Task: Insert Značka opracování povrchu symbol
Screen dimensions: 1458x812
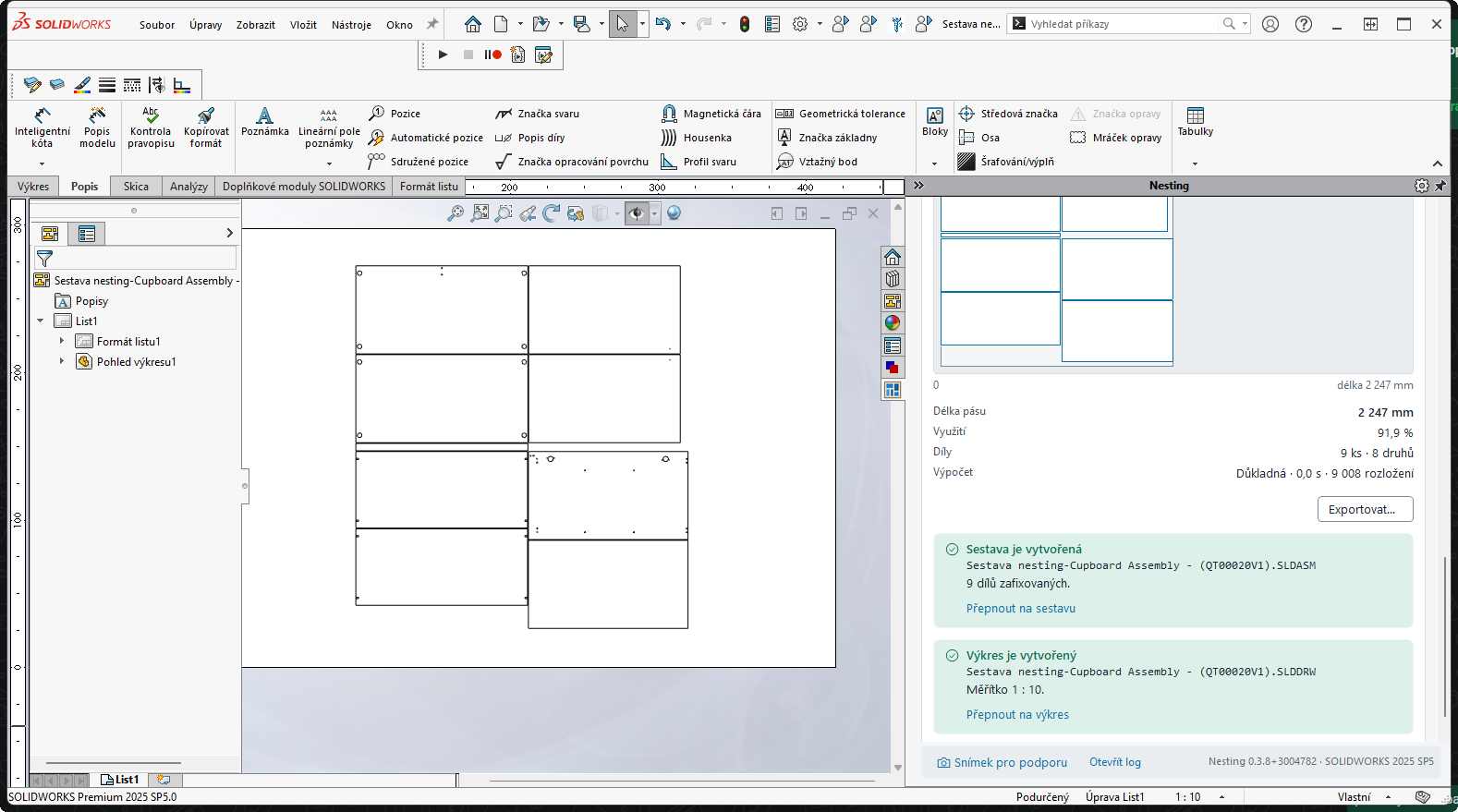Action: (x=572, y=162)
